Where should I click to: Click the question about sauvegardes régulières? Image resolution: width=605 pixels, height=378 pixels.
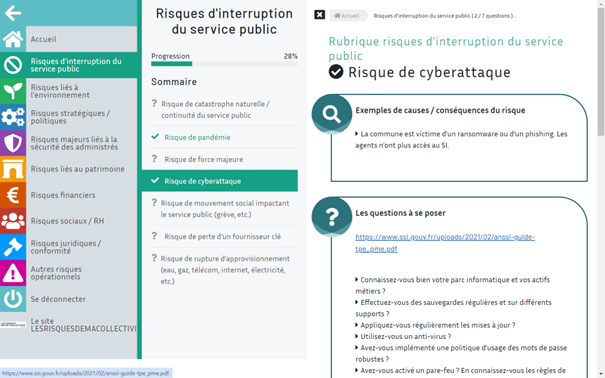453,308
